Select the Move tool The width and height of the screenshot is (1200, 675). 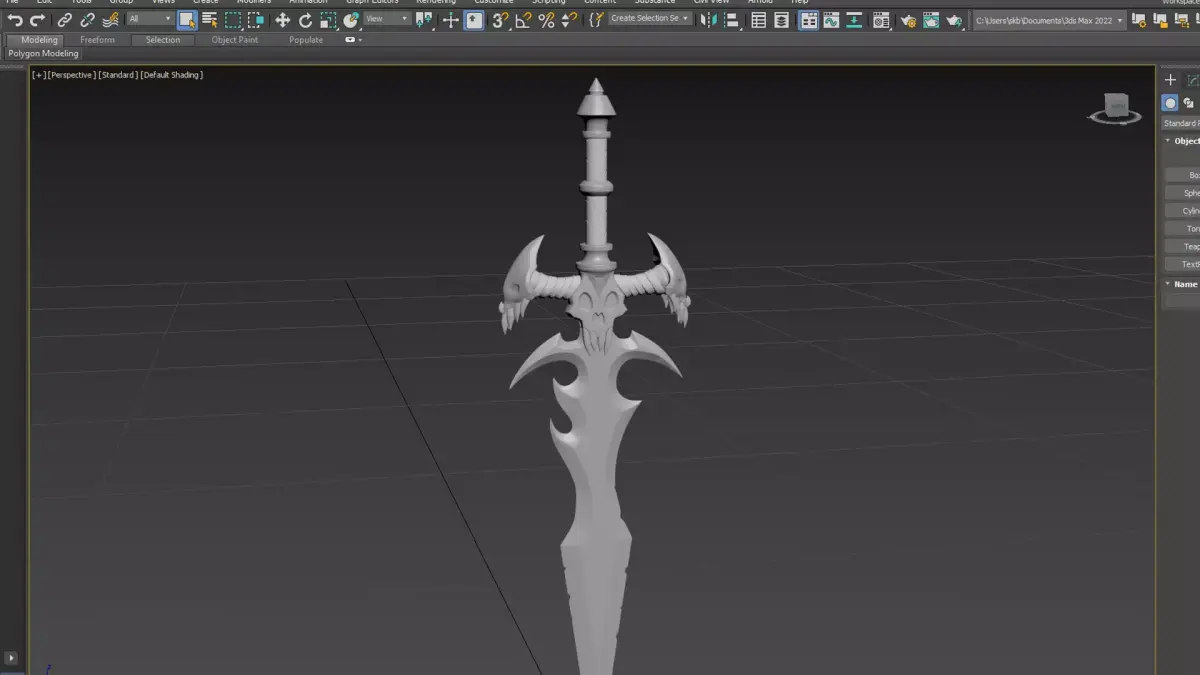[283, 20]
